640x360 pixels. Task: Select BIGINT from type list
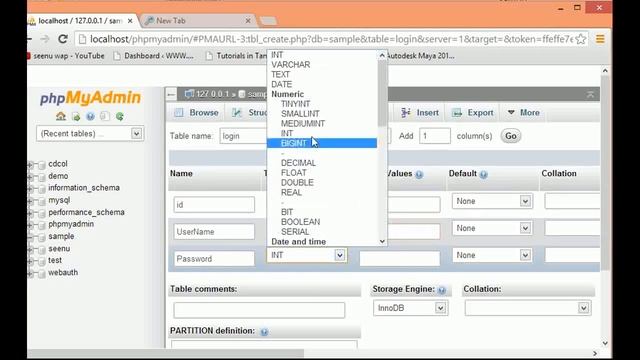point(322,143)
